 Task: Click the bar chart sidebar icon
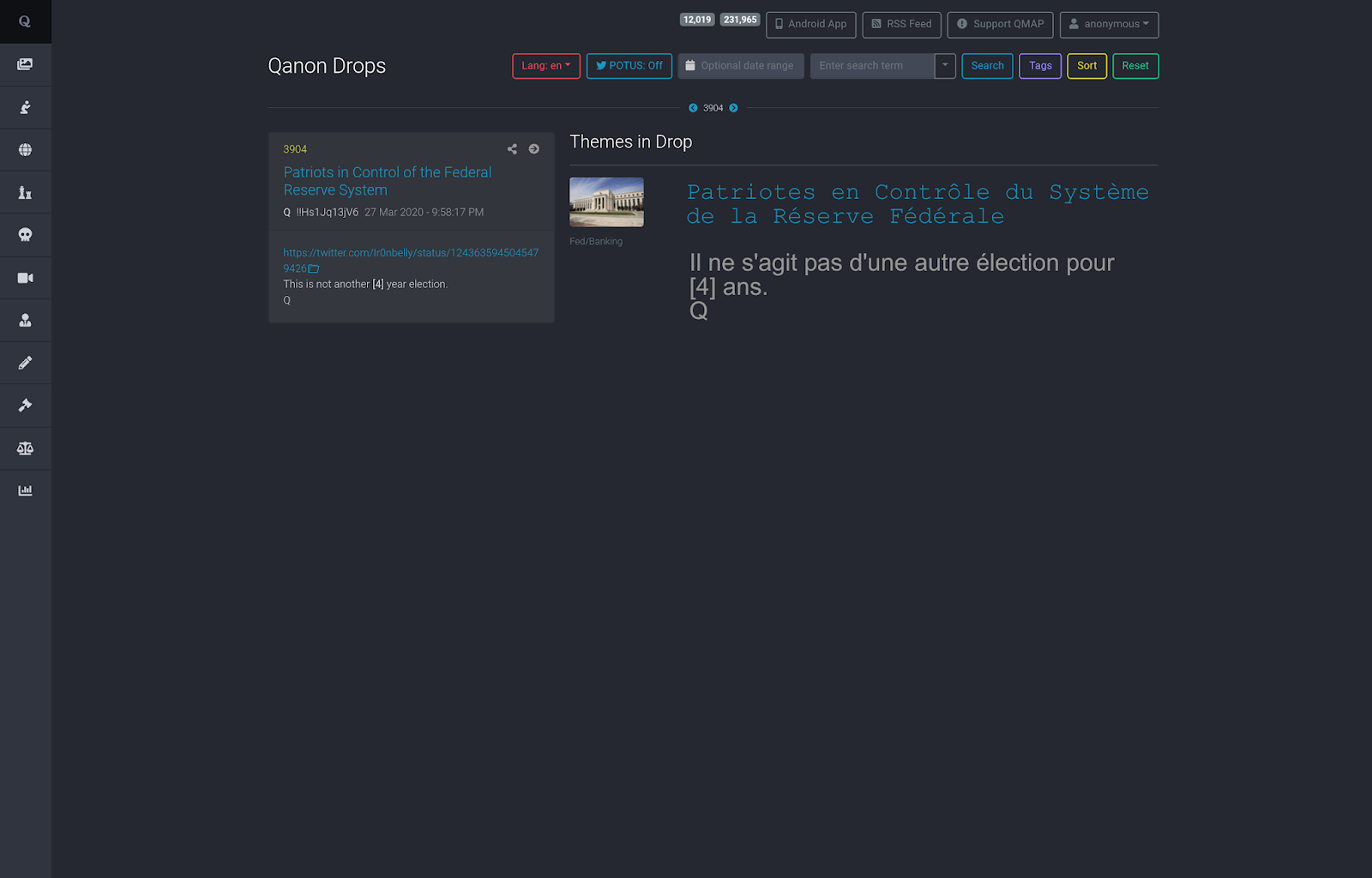(25, 490)
